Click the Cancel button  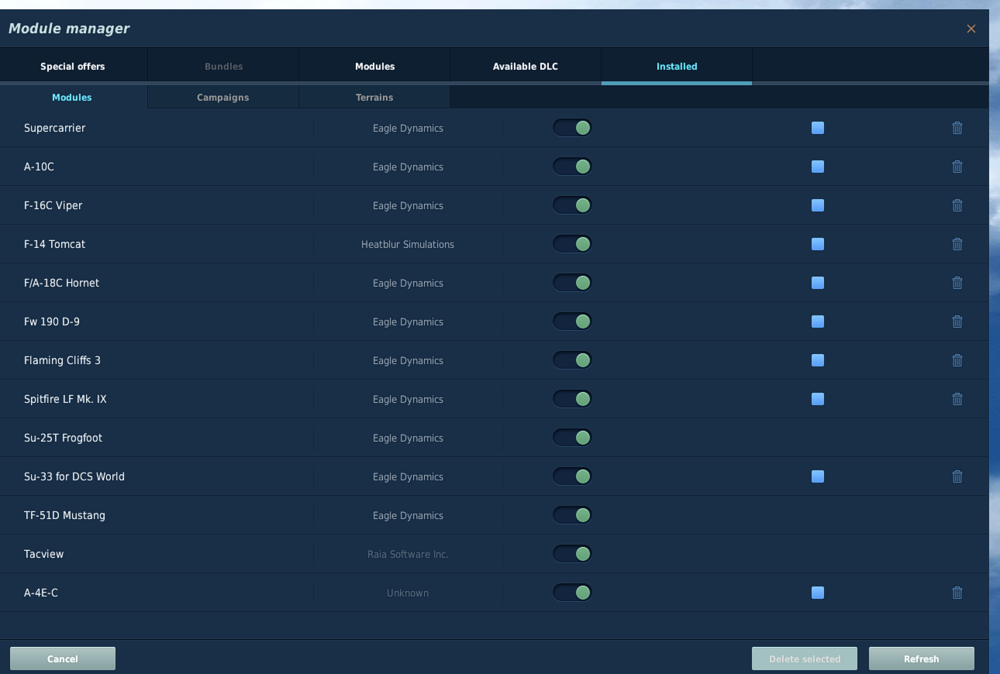tap(62, 659)
